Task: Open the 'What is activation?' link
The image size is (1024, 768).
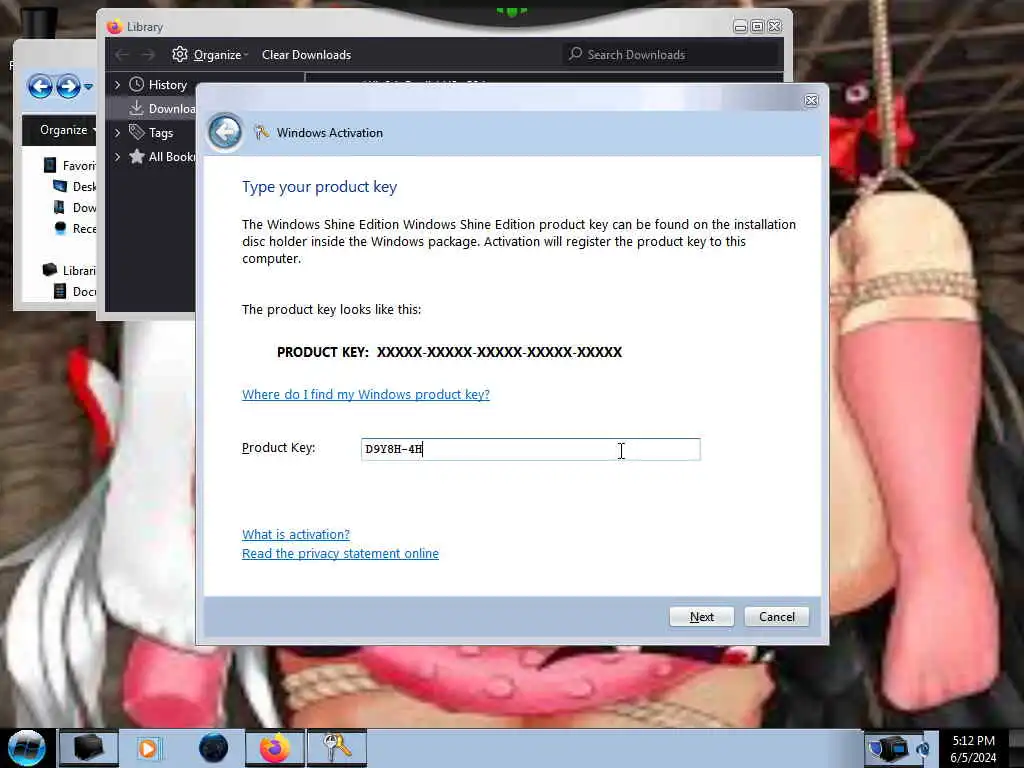Action: [296, 534]
